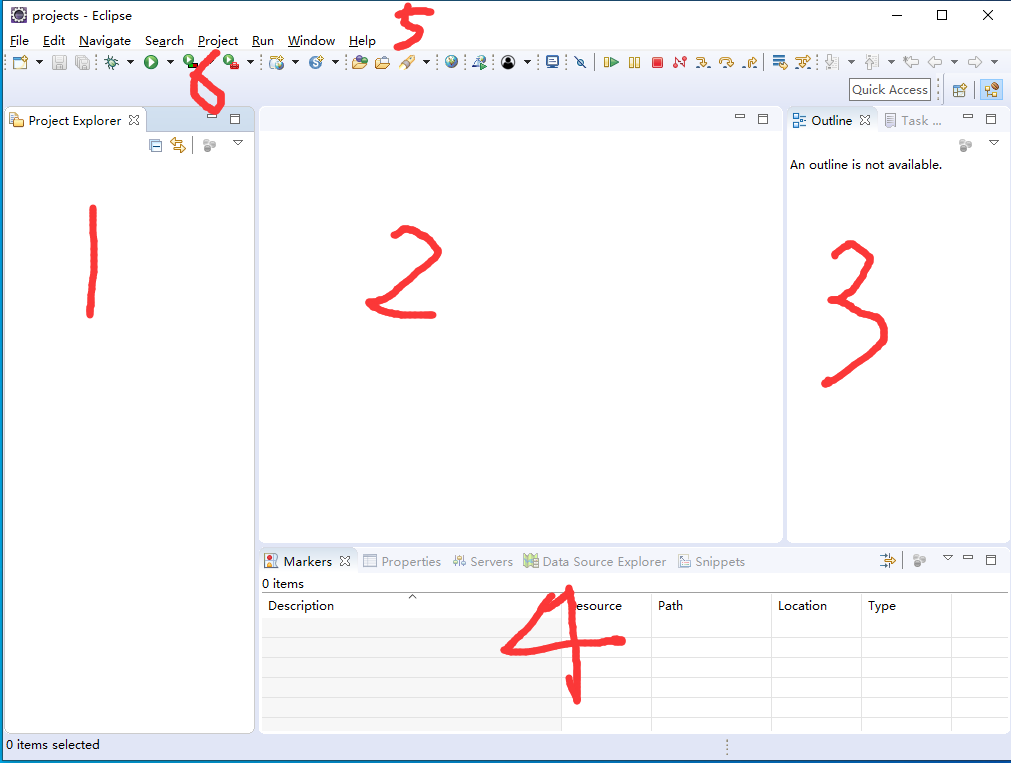This screenshot has width=1011, height=763.
Task: Switch to the Snippets tab
Action: click(711, 562)
